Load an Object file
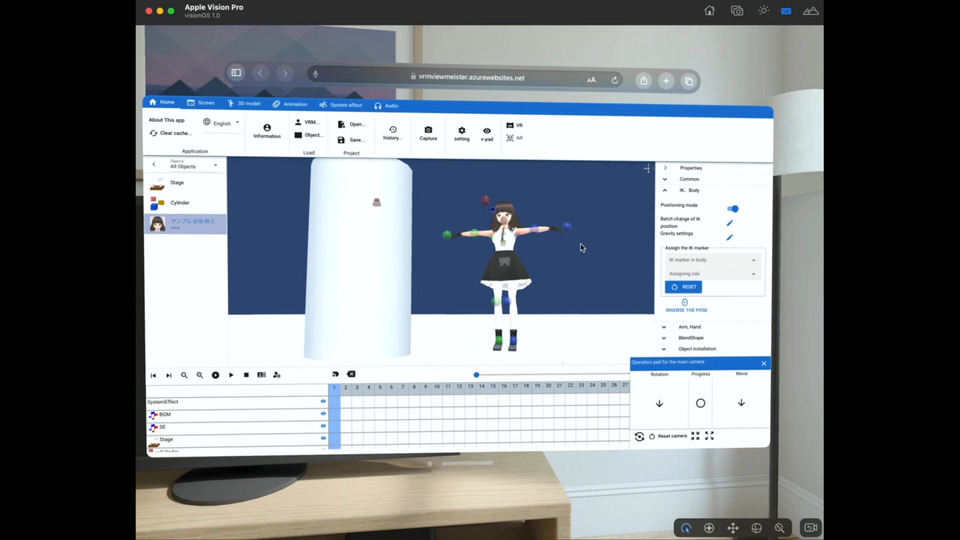The width and height of the screenshot is (960, 540). click(309, 135)
